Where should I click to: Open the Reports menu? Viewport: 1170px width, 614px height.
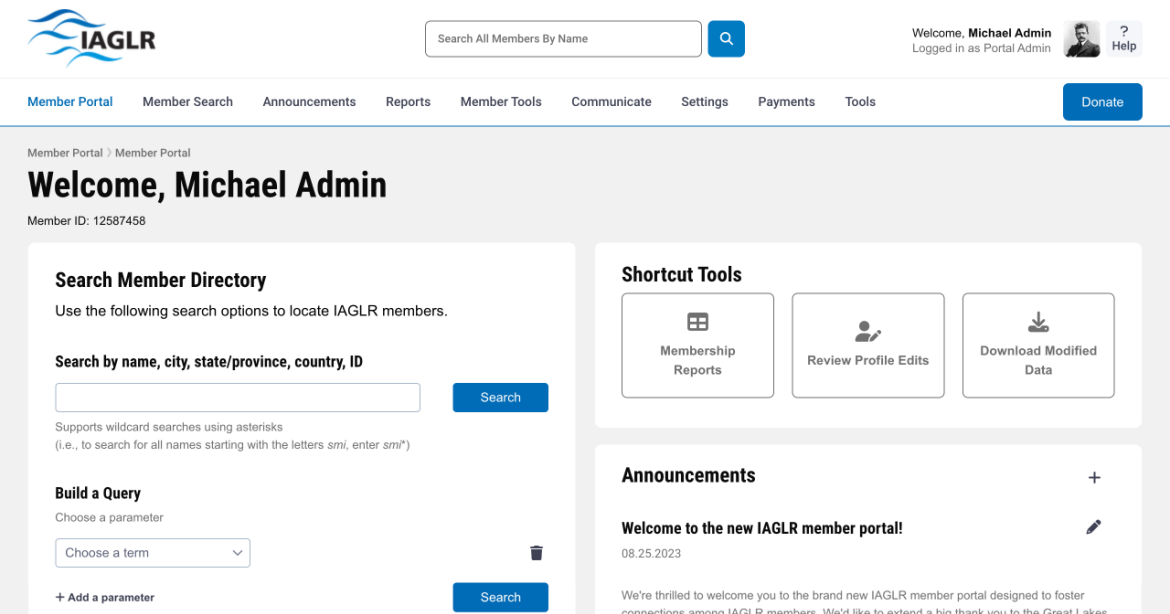click(x=408, y=102)
